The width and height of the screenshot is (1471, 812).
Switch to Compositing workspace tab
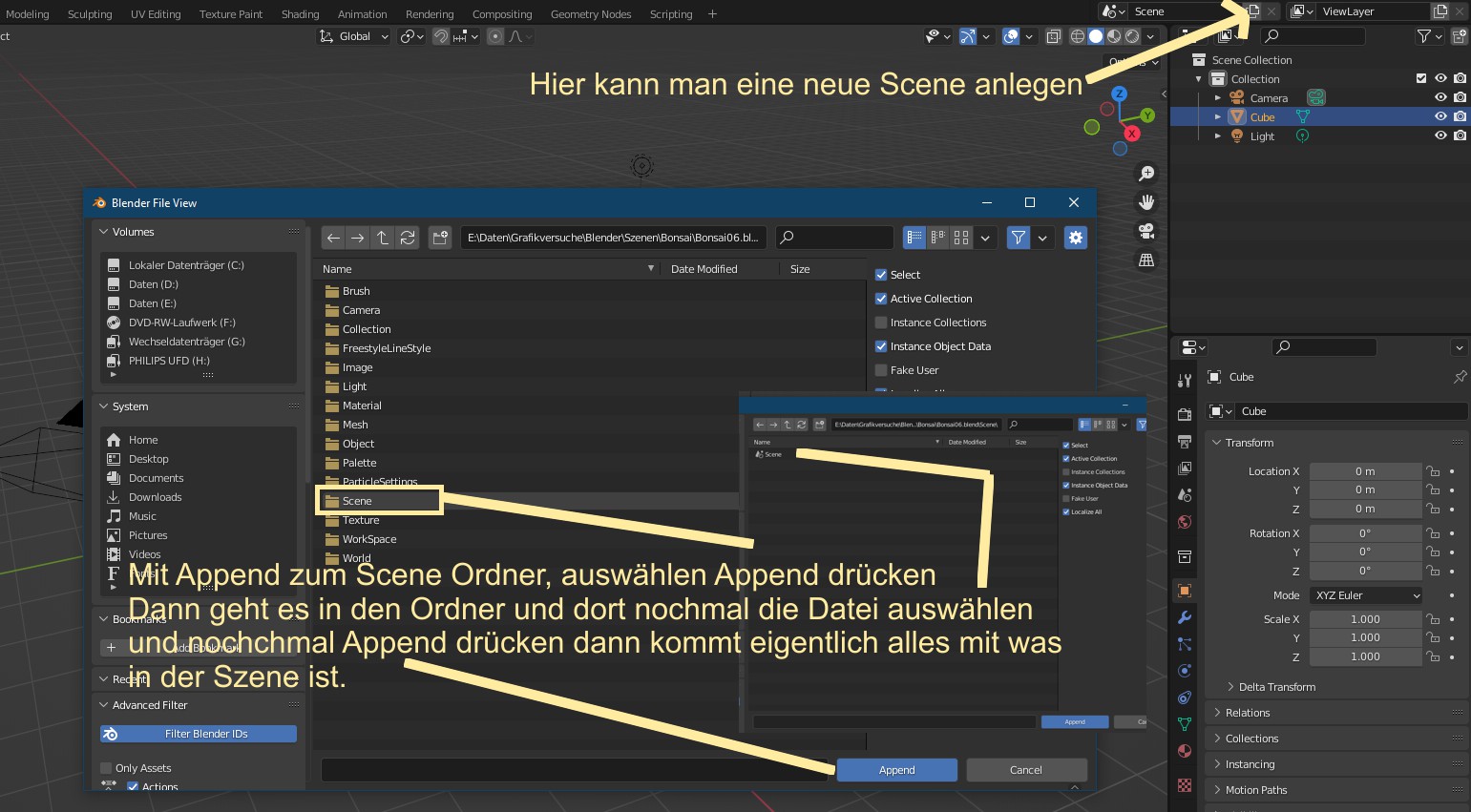point(502,14)
